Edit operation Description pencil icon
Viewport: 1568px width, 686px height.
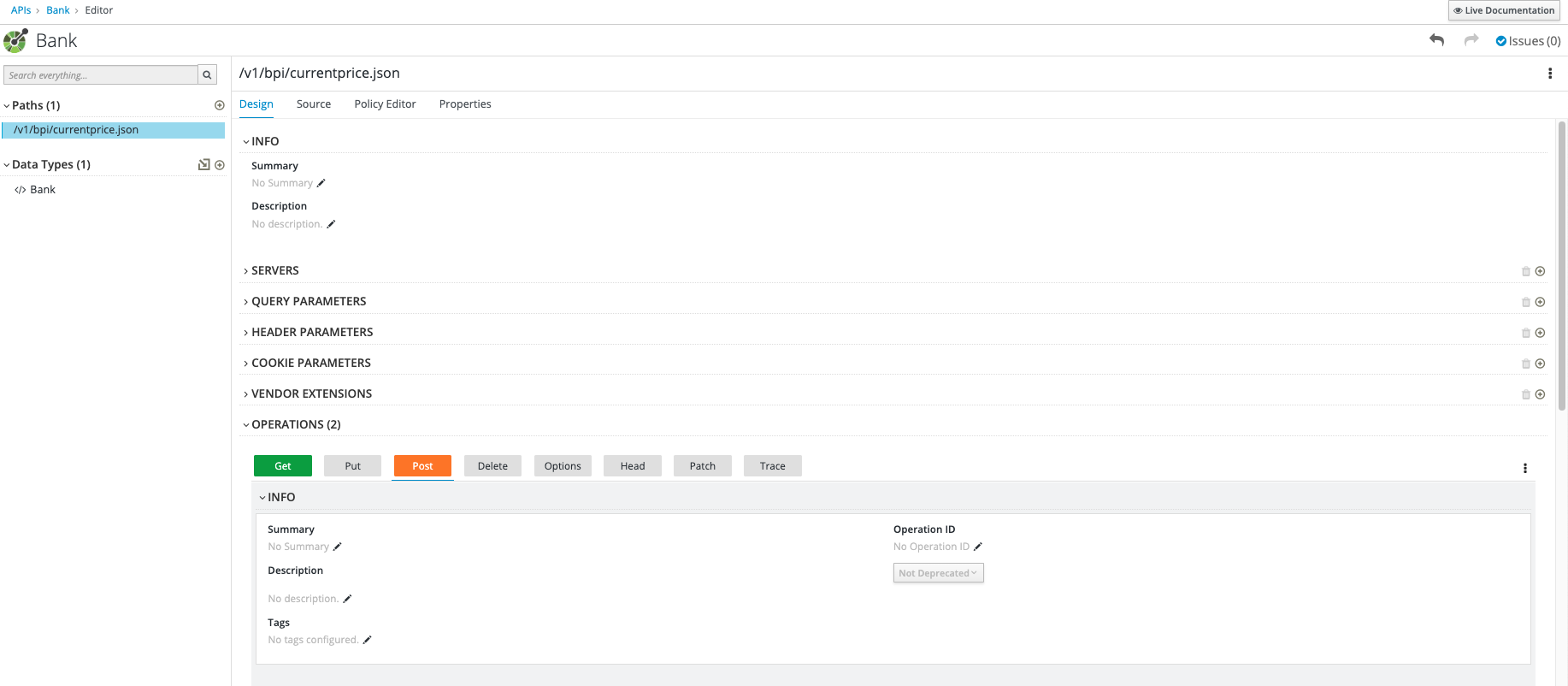tap(347, 599)
